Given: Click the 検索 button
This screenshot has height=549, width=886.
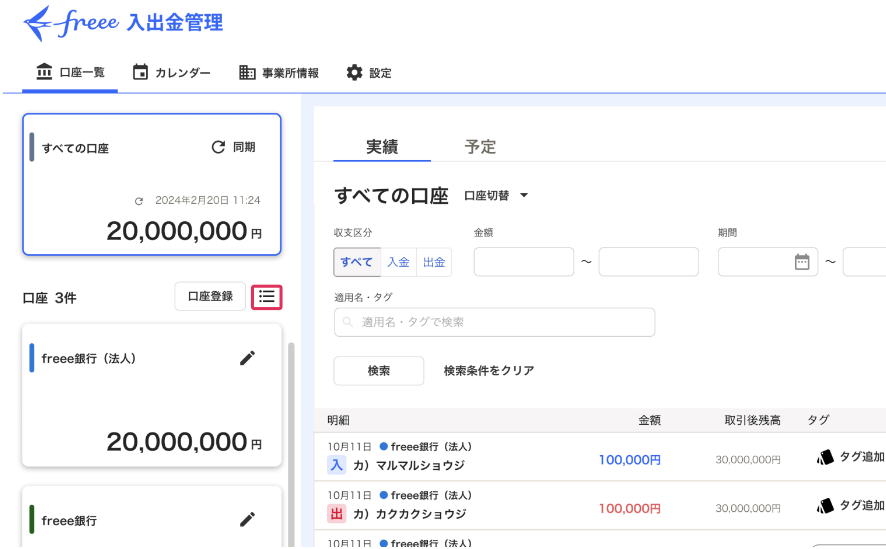Looking at the screenshot, I should pyautogui.click(x=379, y=371).
